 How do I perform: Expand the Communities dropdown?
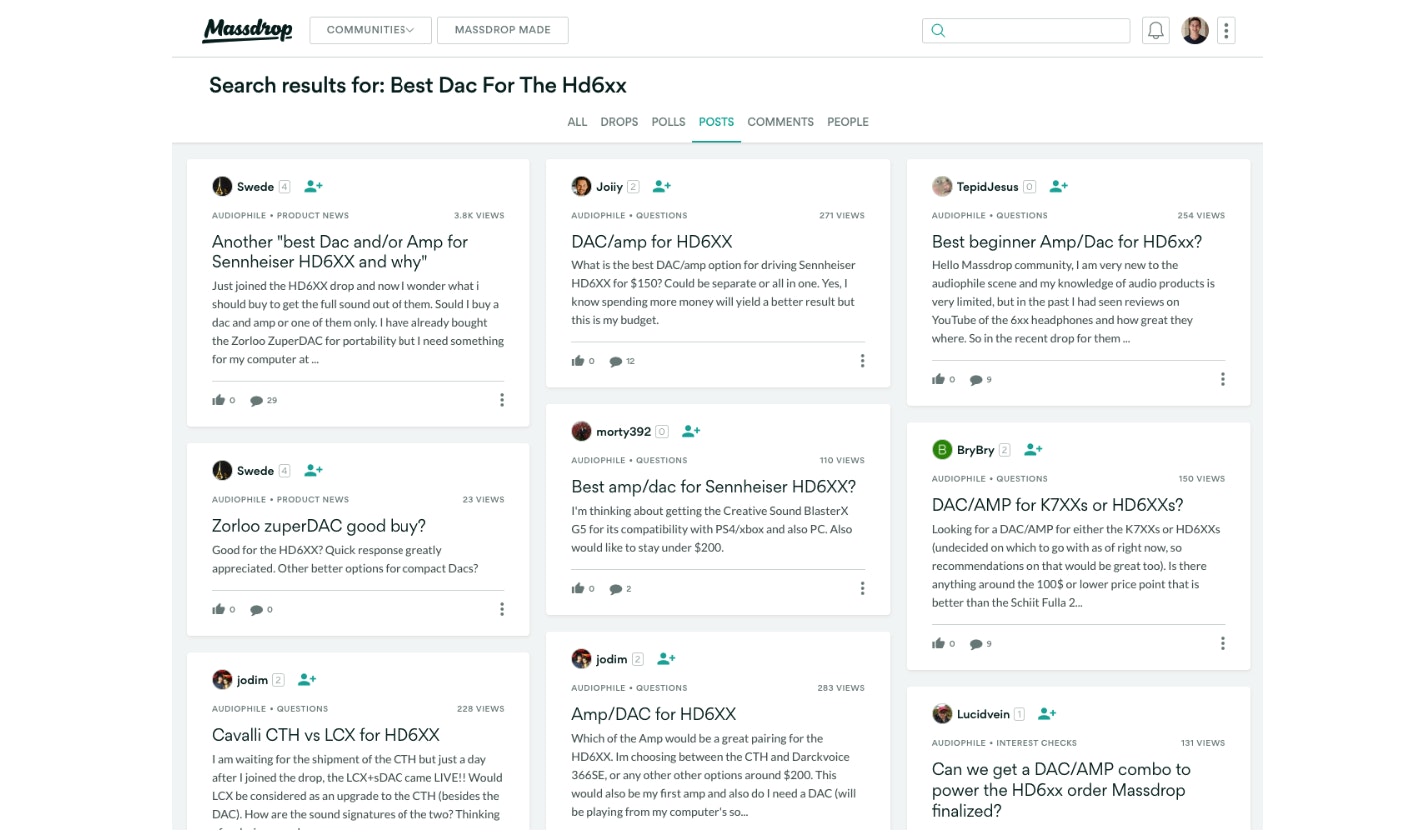click(x=370, y=30)
